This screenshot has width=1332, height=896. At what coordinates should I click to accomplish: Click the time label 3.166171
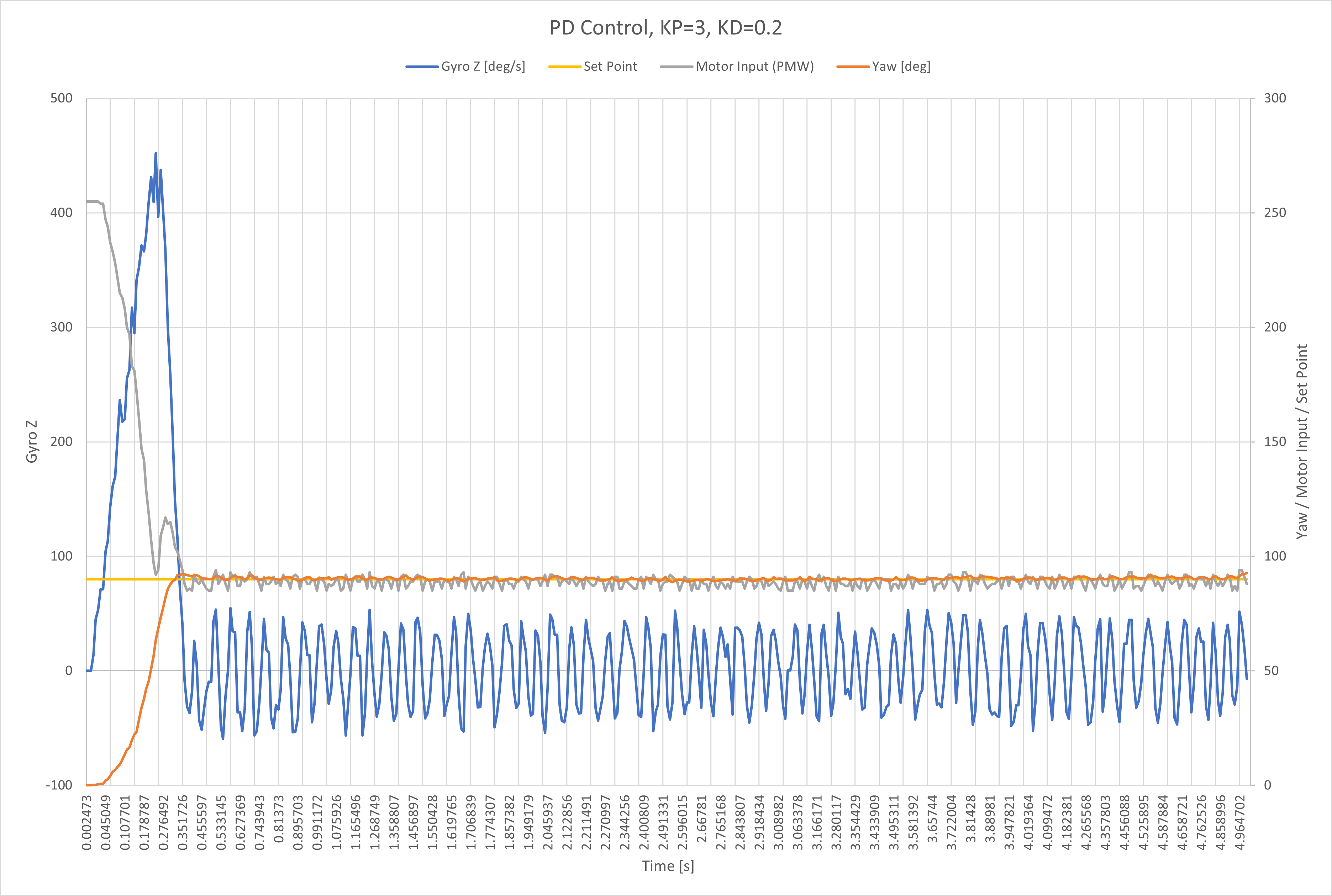817,822
